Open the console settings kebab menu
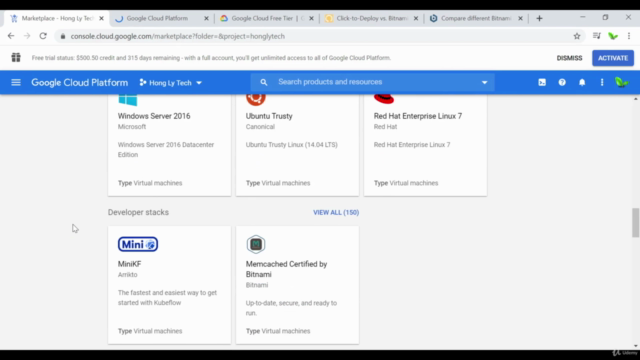This screenshot has height=360, width=640. pos(602,82)
